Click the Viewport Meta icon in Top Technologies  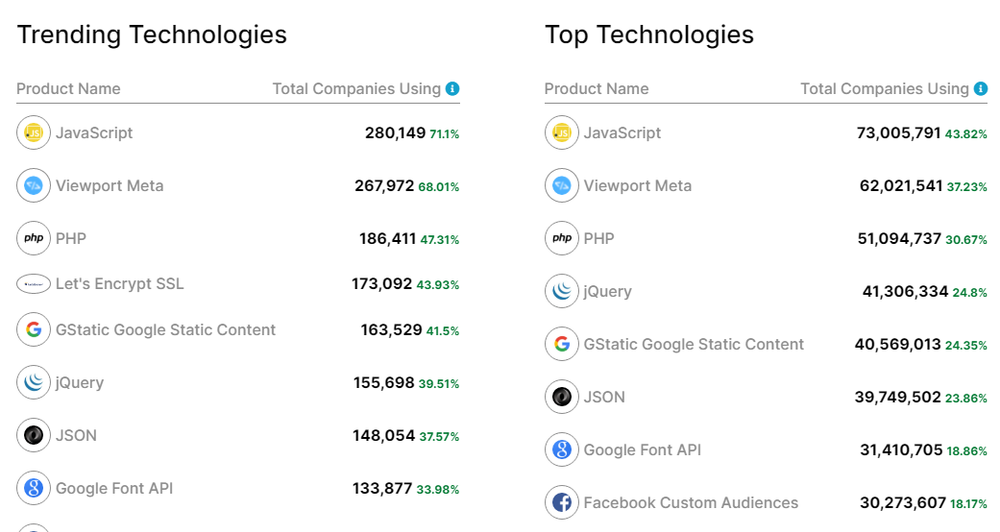tap(562, 186)
